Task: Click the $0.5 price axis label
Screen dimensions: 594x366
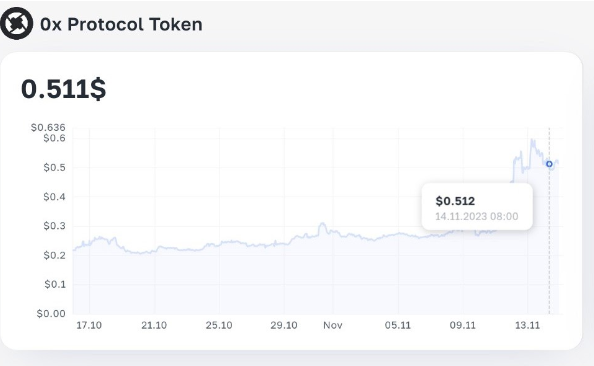Action: click(54, 167)
